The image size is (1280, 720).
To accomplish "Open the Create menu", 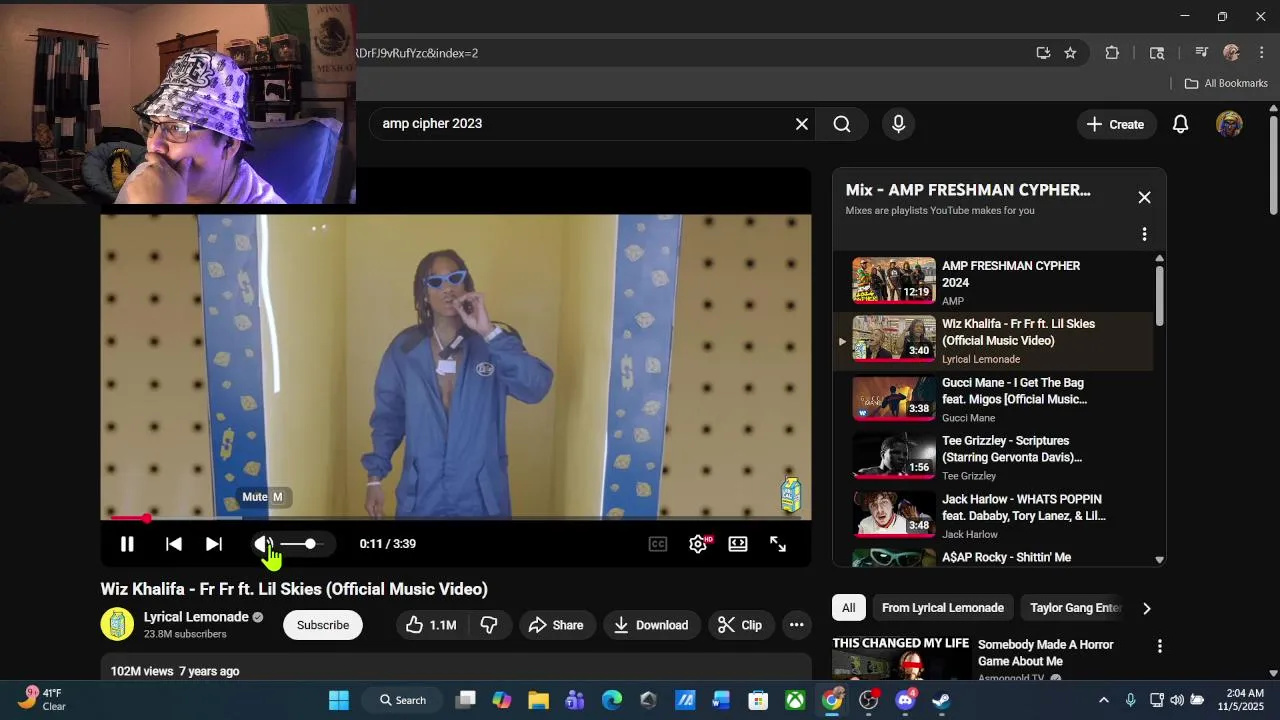I will click(1115, 124).
